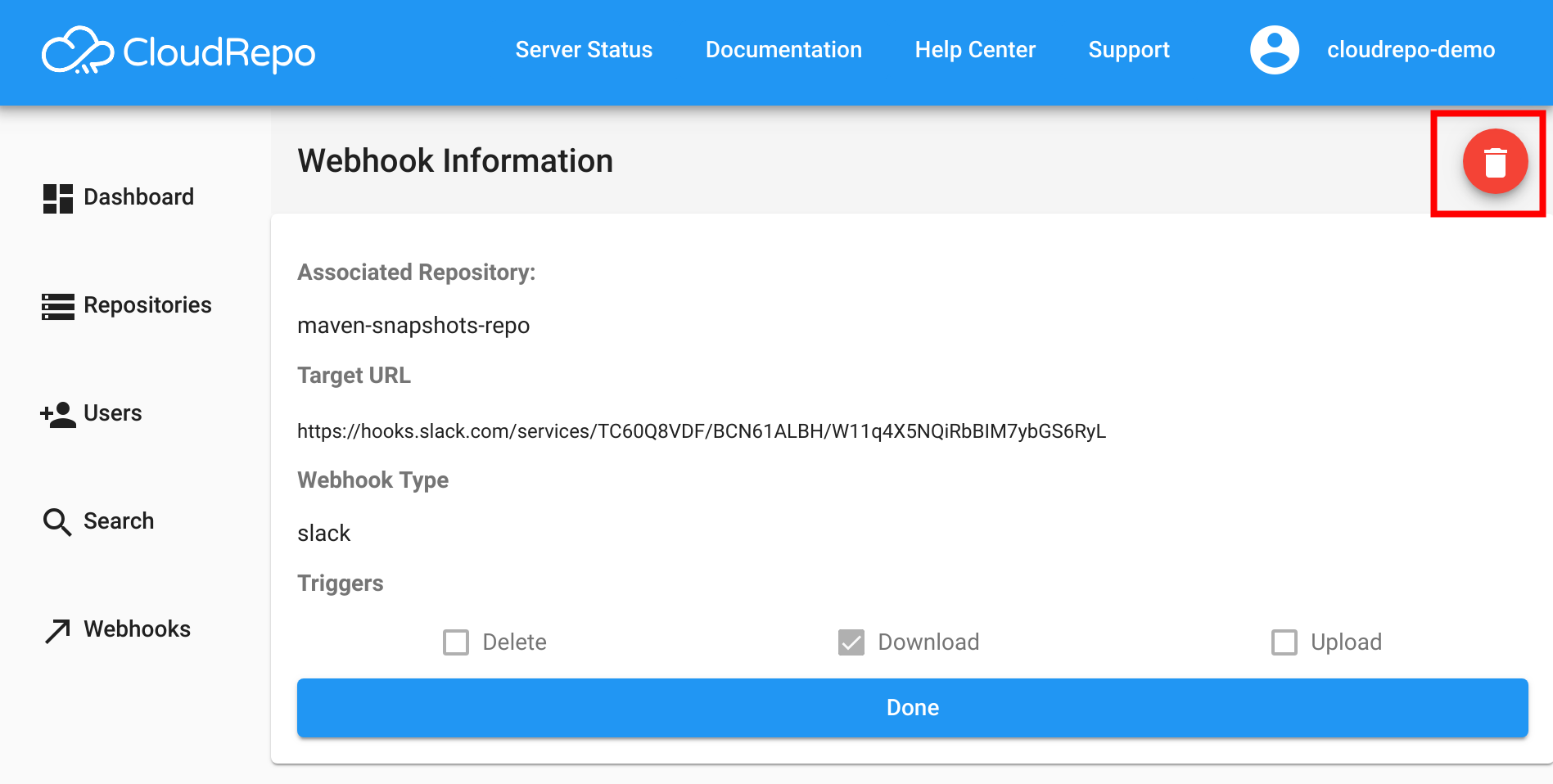The height and width of the screenshot is (784, 1553).
Task: Click the Webhook Type label
Action: 372,480
